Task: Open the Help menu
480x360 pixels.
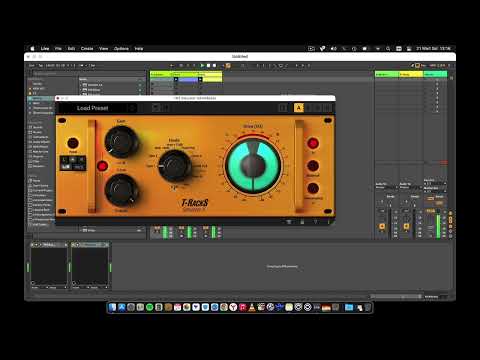Action: point(139,48)
